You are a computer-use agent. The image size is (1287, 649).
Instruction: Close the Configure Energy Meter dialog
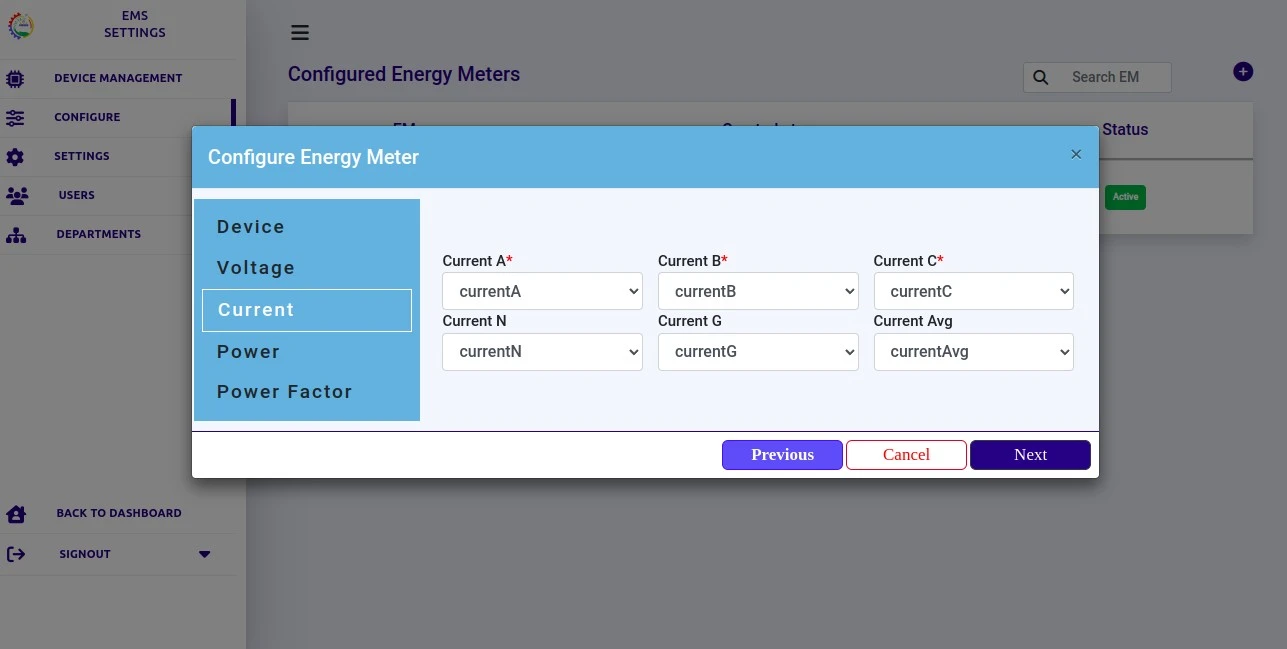[1076, 154]
